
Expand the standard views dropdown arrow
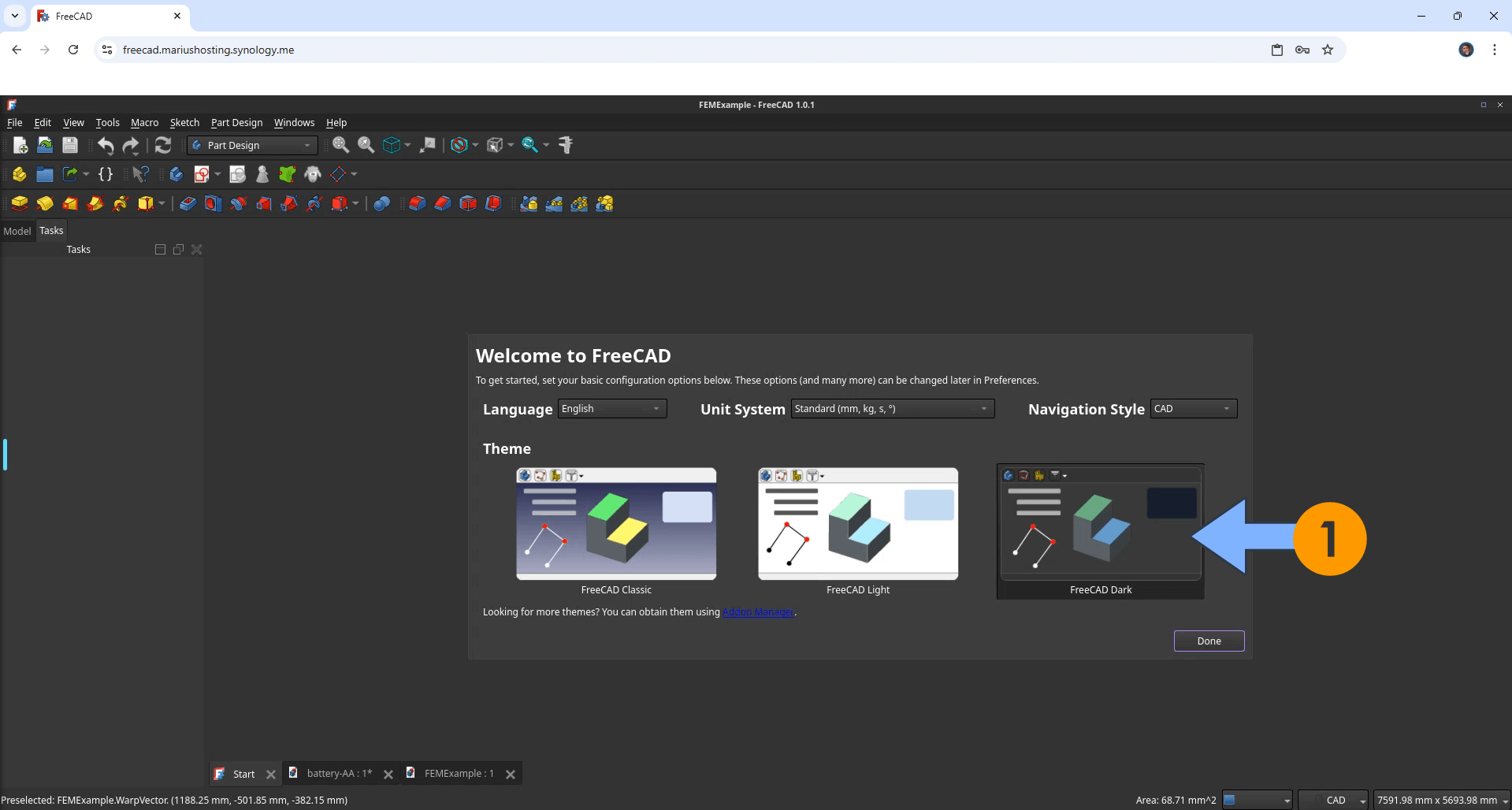tap(407, 145)
